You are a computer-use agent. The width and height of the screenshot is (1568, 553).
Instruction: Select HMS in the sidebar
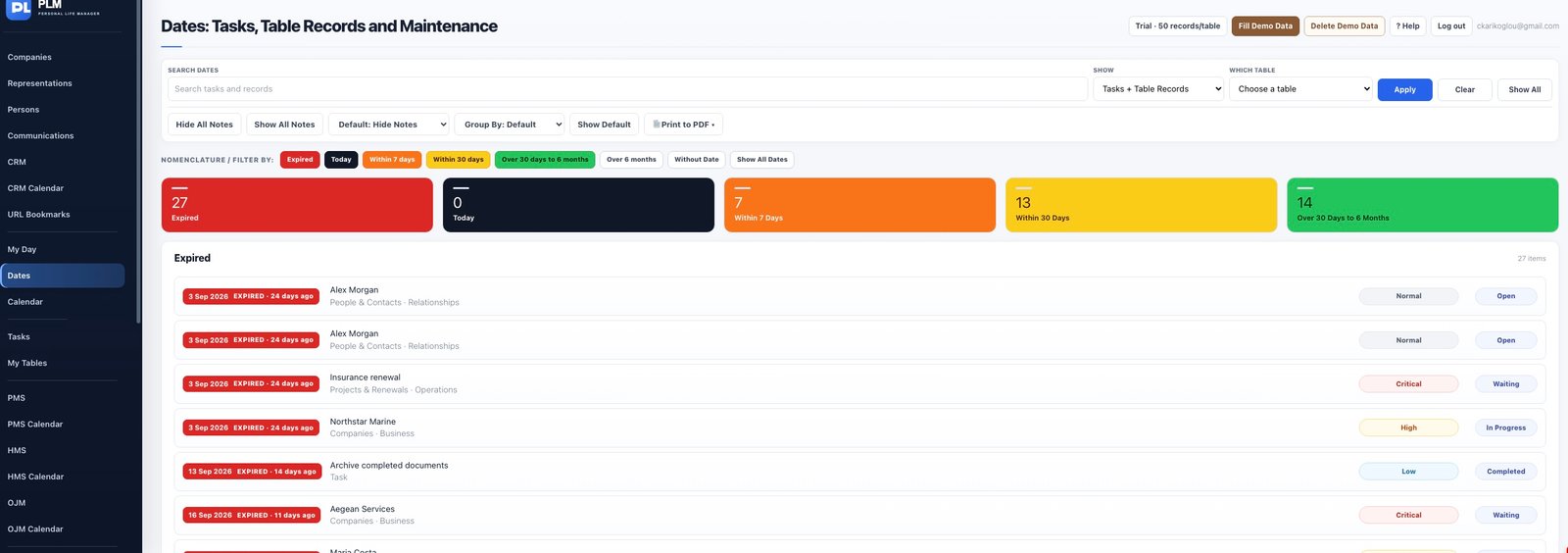coord(17,450)
